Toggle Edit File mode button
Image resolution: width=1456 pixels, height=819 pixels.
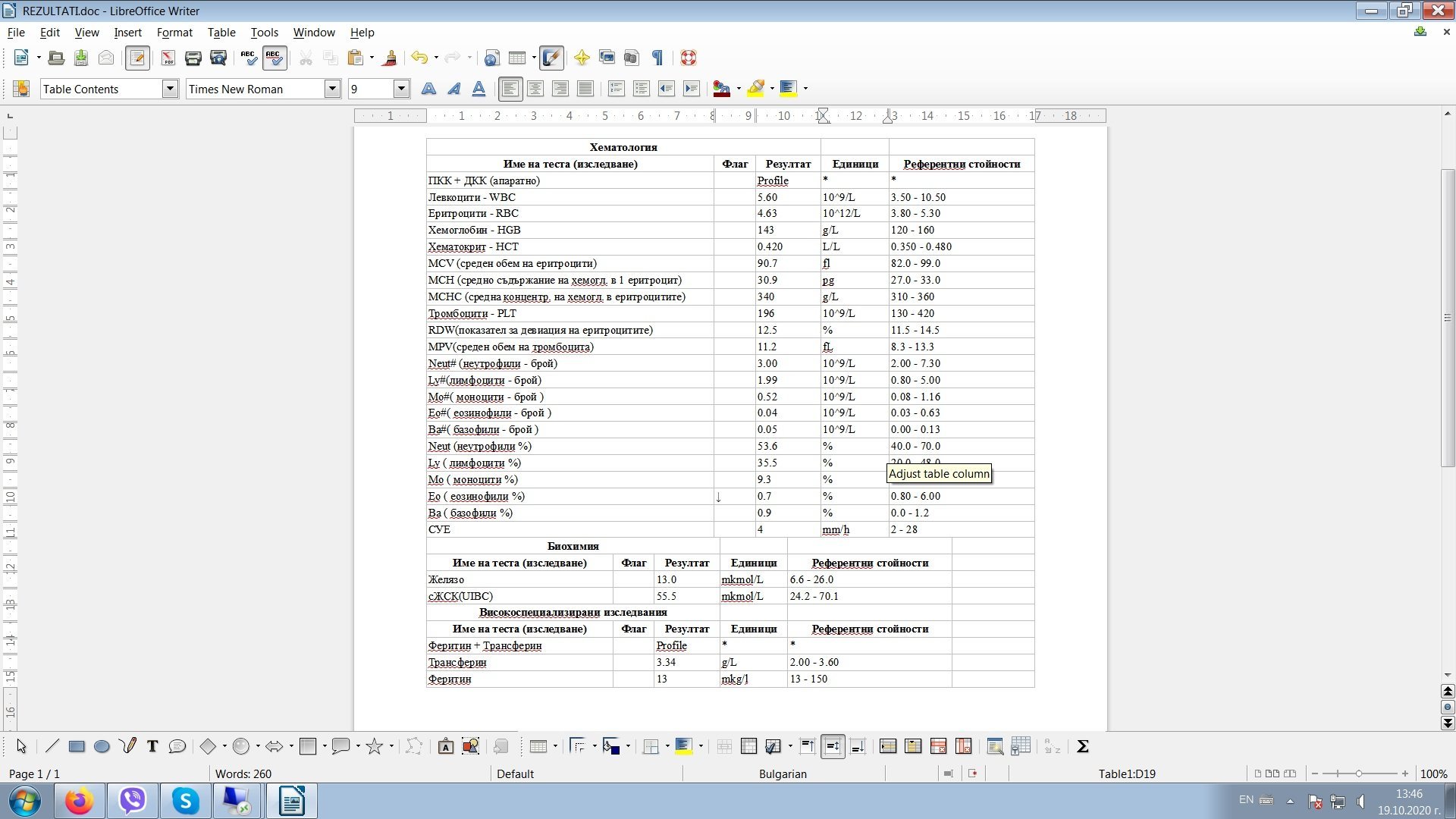click(x=137, y=58)
